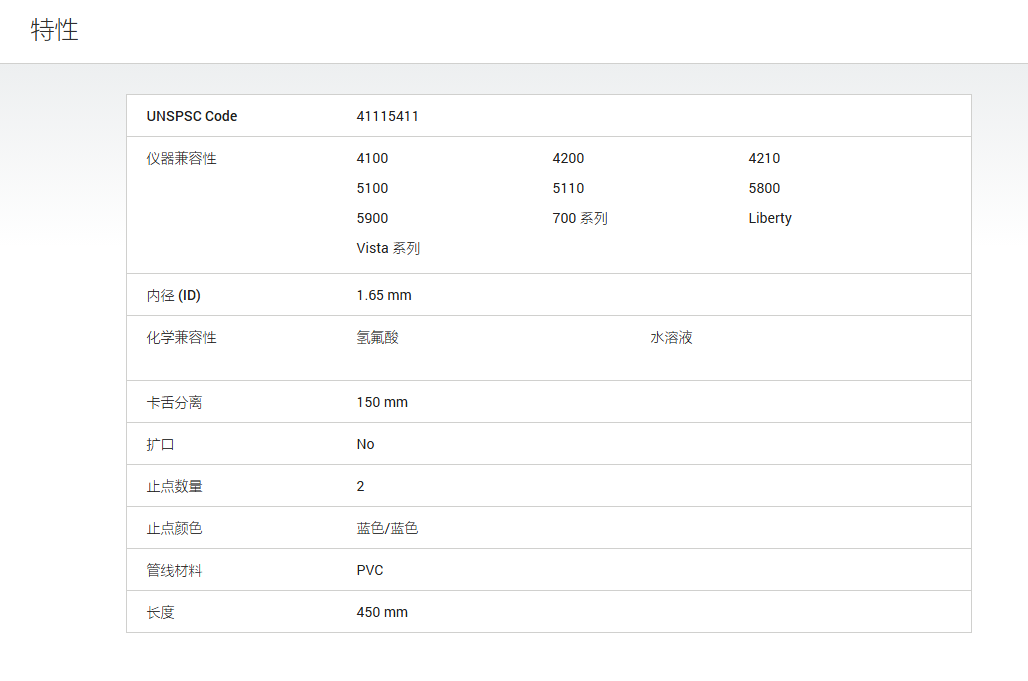This screenshot has height=681, width=1028.
Task: Select the 450 mm length value
Action: point(382,612)
